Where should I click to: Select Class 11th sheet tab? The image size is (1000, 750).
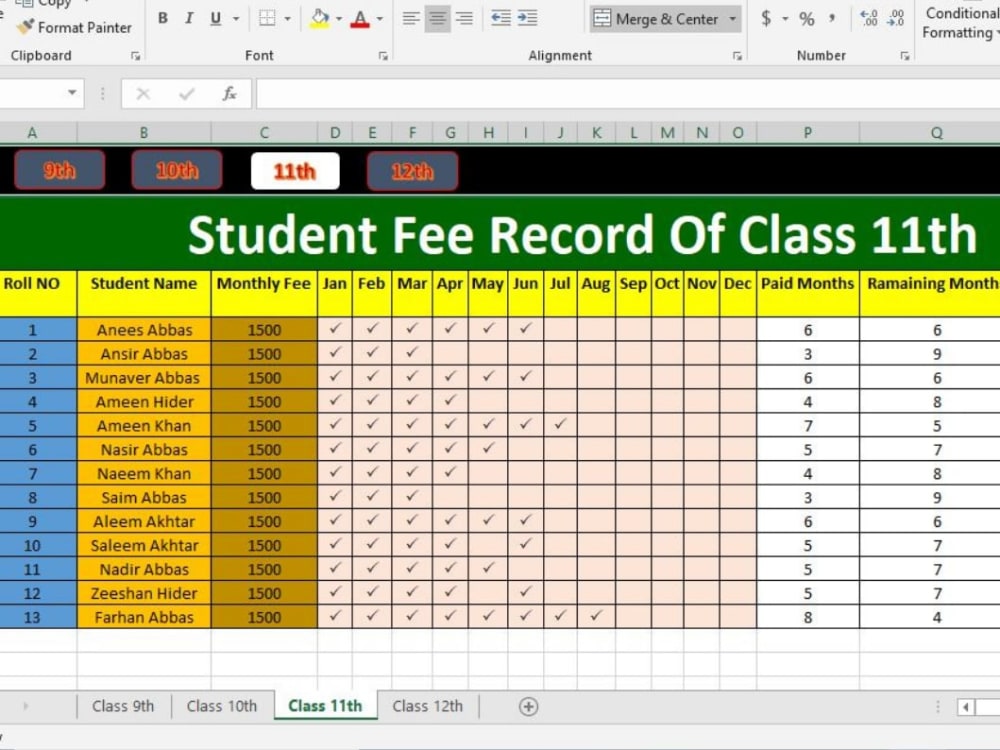[x=325, y=706]
